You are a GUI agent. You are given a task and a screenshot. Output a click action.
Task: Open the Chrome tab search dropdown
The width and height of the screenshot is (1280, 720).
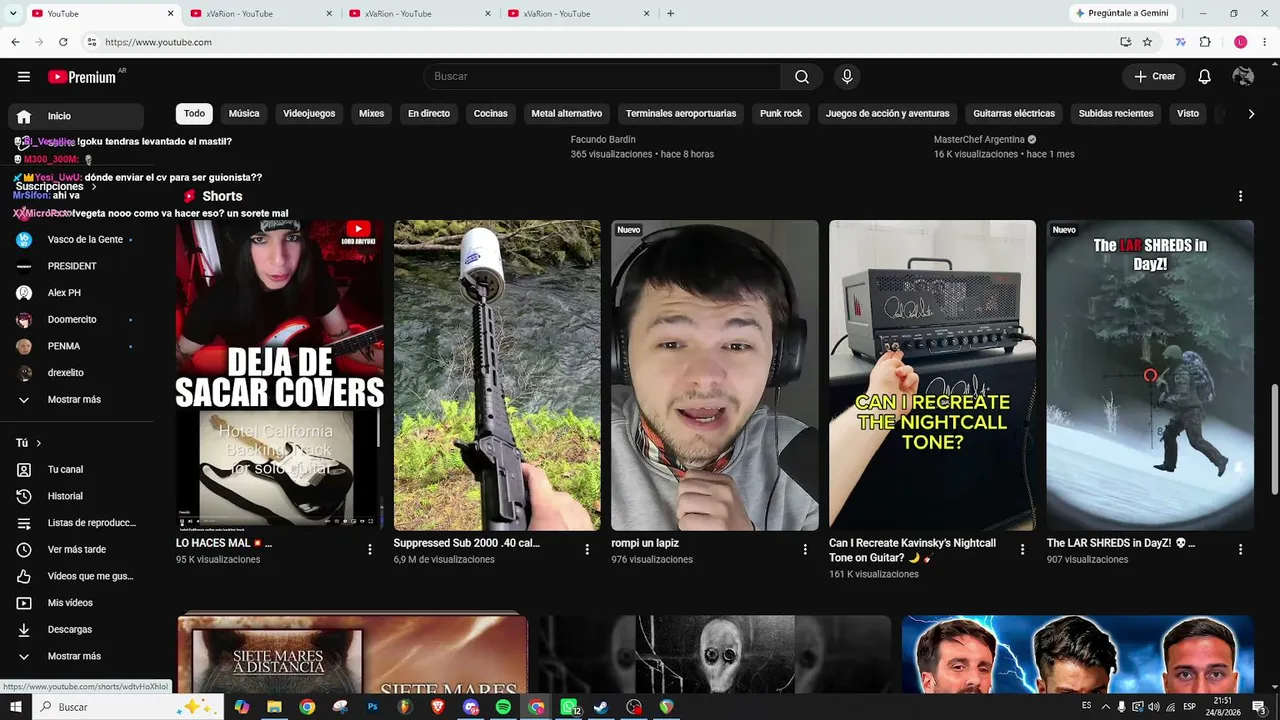coord(13,13)
